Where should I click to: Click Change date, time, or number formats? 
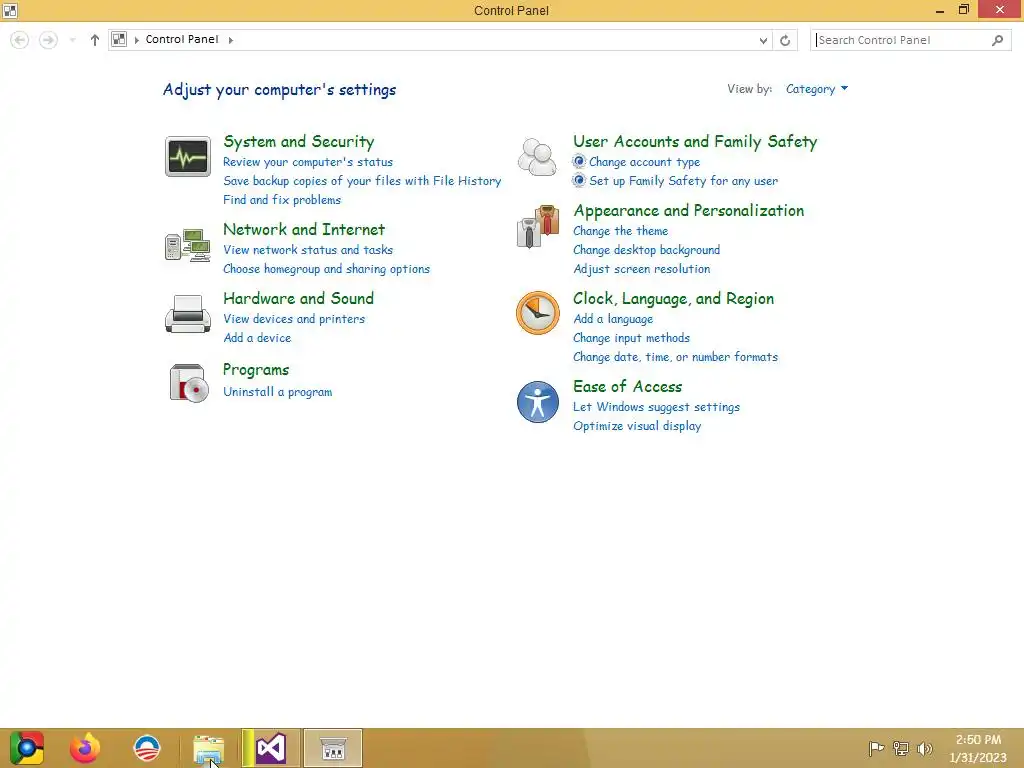click(x=675, y=357)
